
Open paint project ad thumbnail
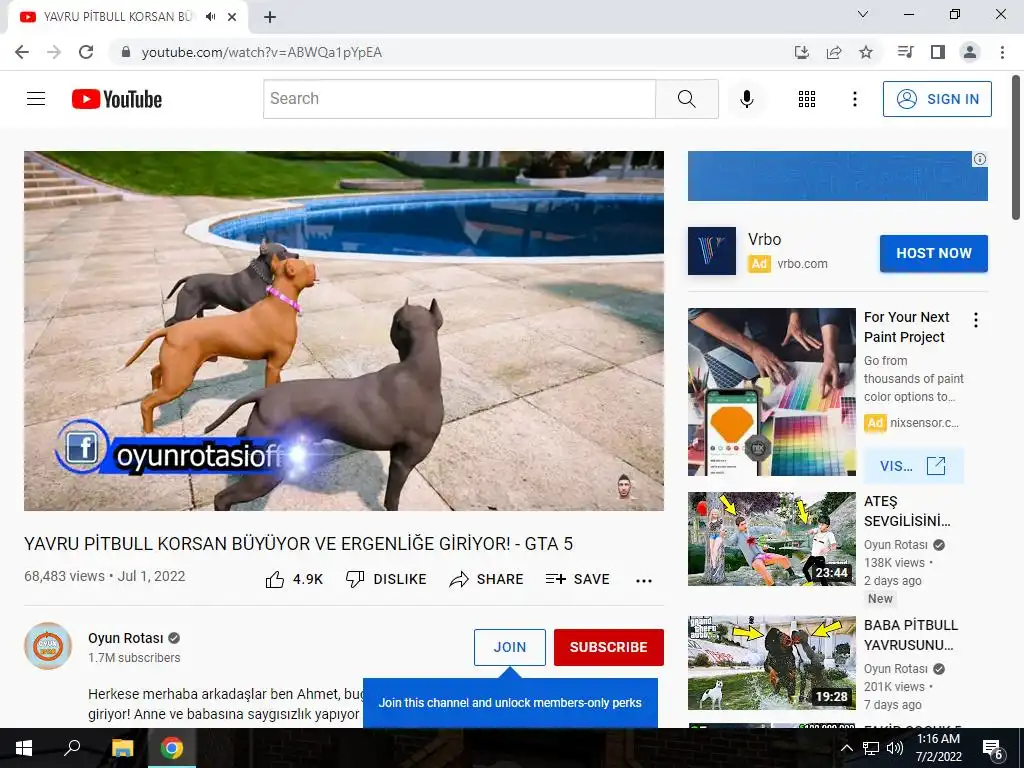tap(771, 392)
